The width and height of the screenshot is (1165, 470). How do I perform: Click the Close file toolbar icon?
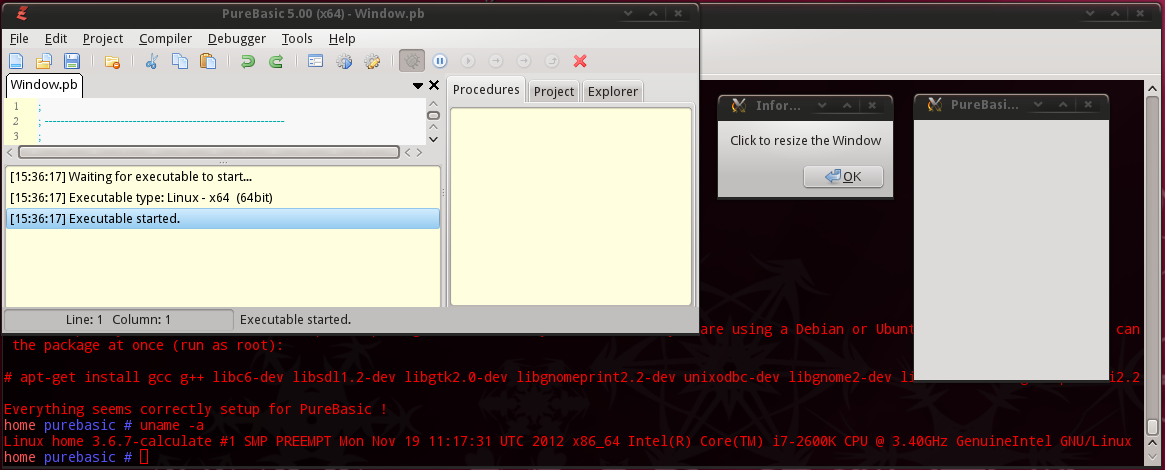(113, 61)
